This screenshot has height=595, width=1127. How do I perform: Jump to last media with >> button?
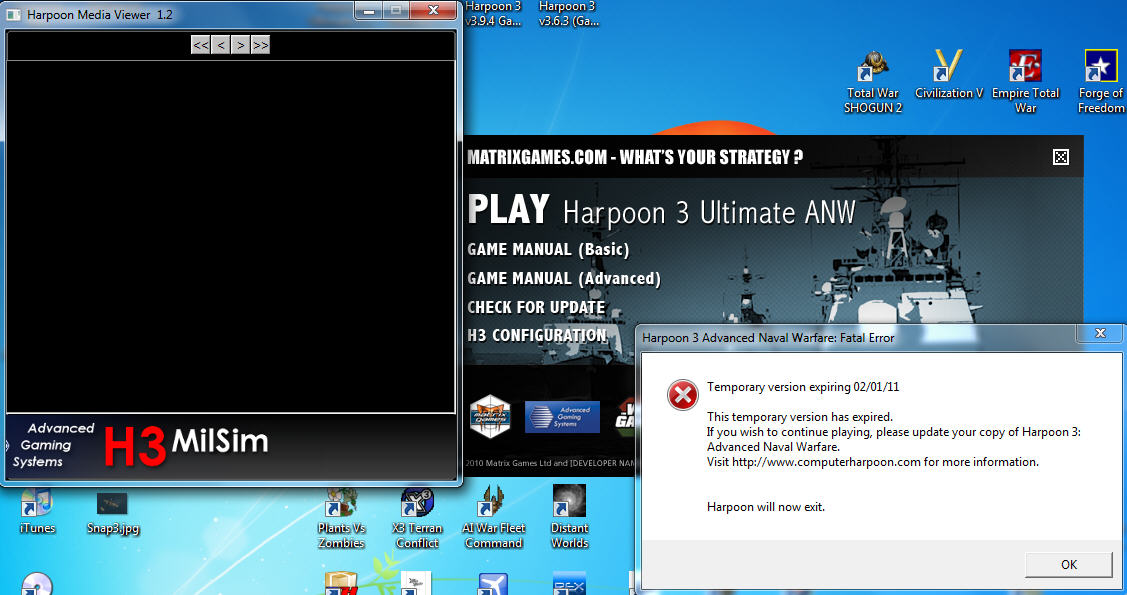coord(260,45)
